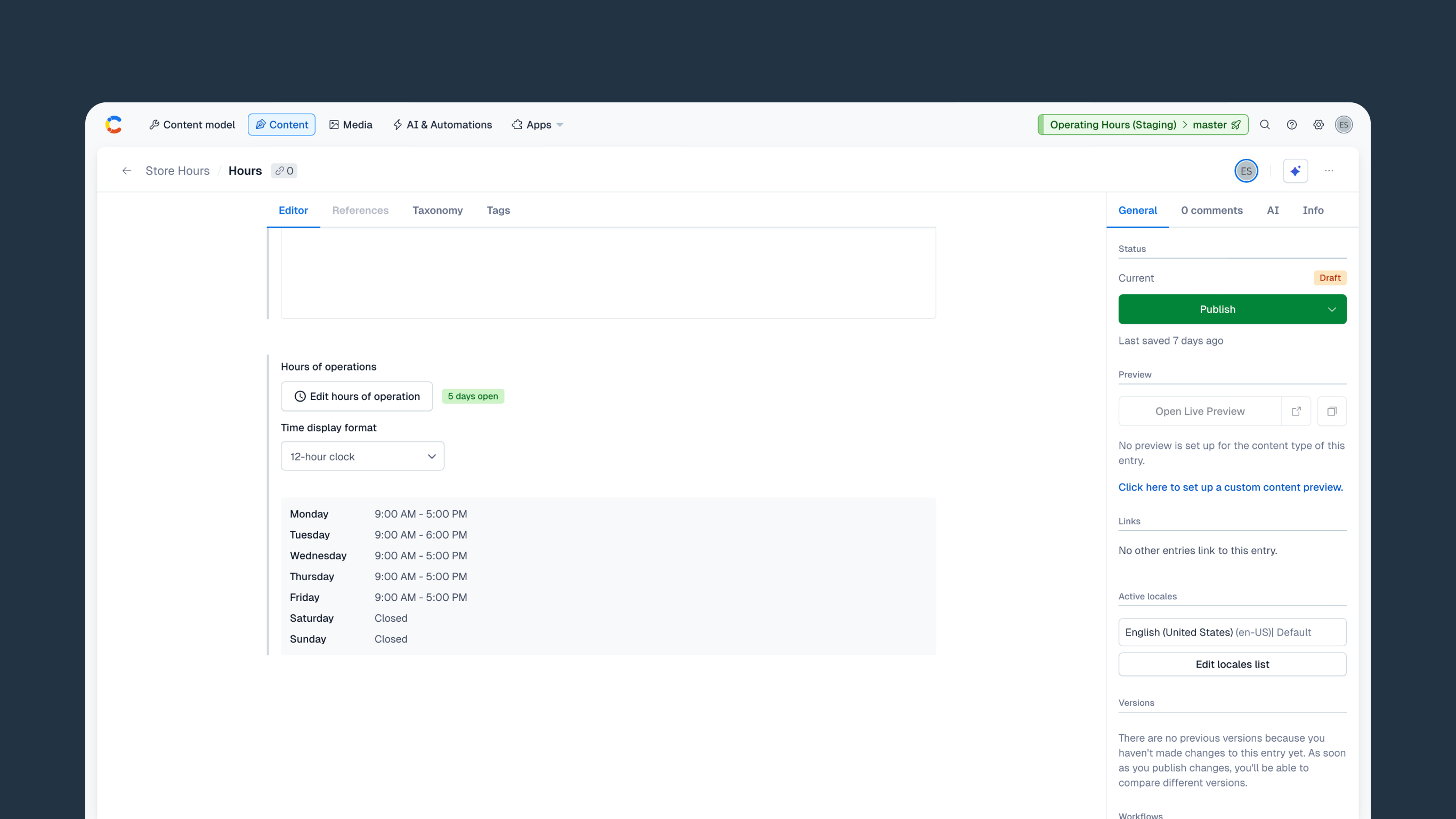
Task: Open live preview in new tab icon
Action: [1296, 411]
